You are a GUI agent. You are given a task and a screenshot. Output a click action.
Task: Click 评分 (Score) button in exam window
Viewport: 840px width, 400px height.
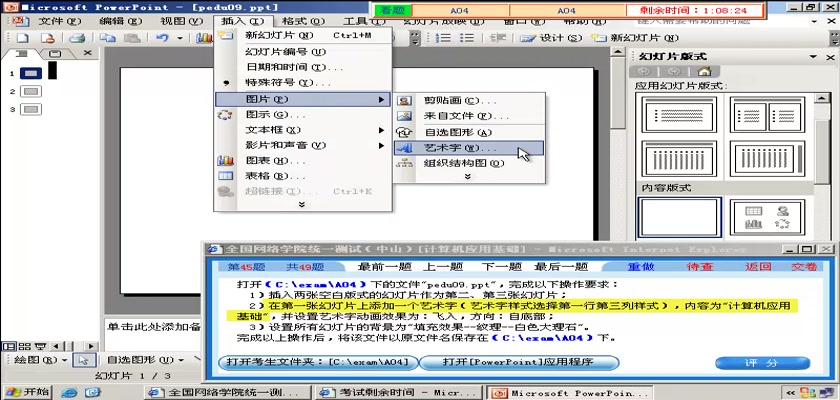[762, 363]
